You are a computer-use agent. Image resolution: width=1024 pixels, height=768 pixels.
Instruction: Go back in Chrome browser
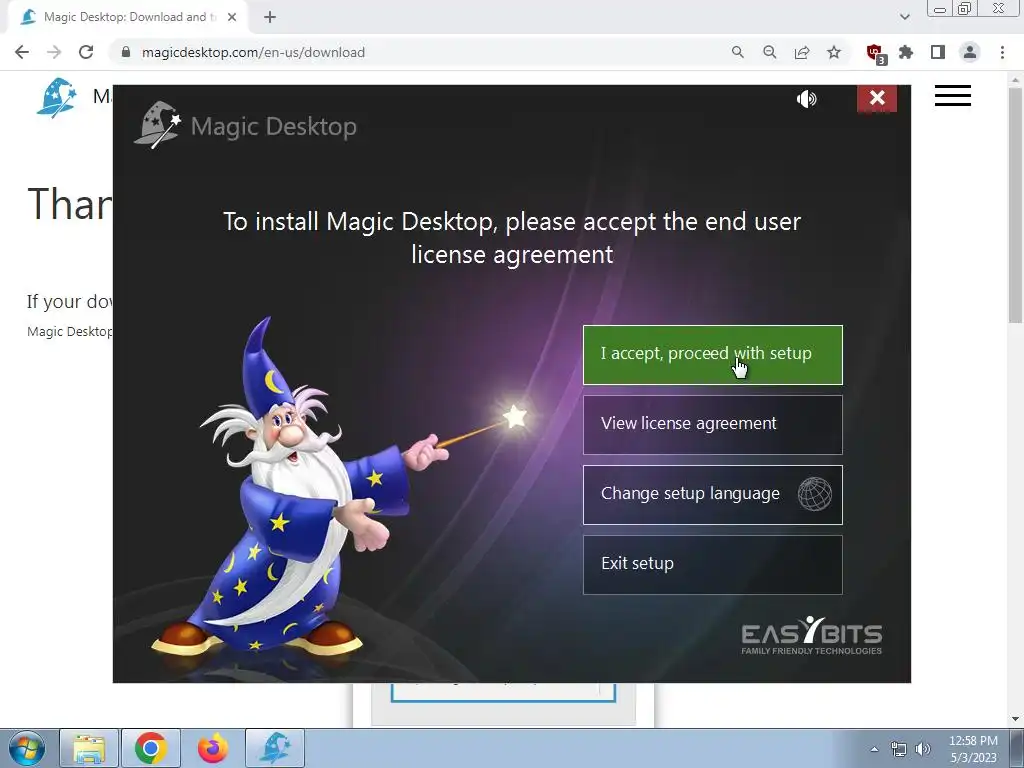[x=22, y=52]
